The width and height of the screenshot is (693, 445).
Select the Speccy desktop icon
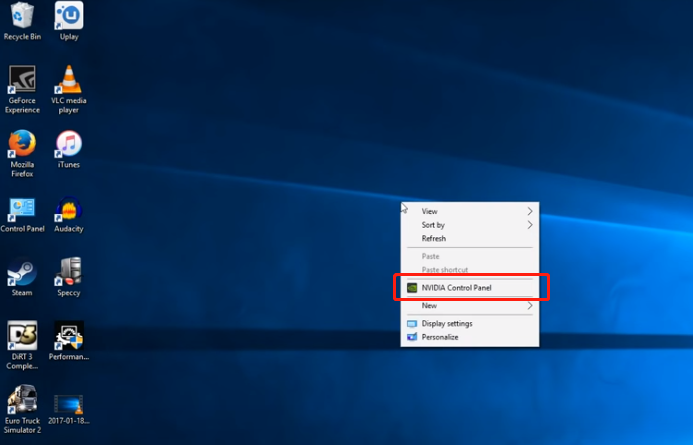(69, 277)
